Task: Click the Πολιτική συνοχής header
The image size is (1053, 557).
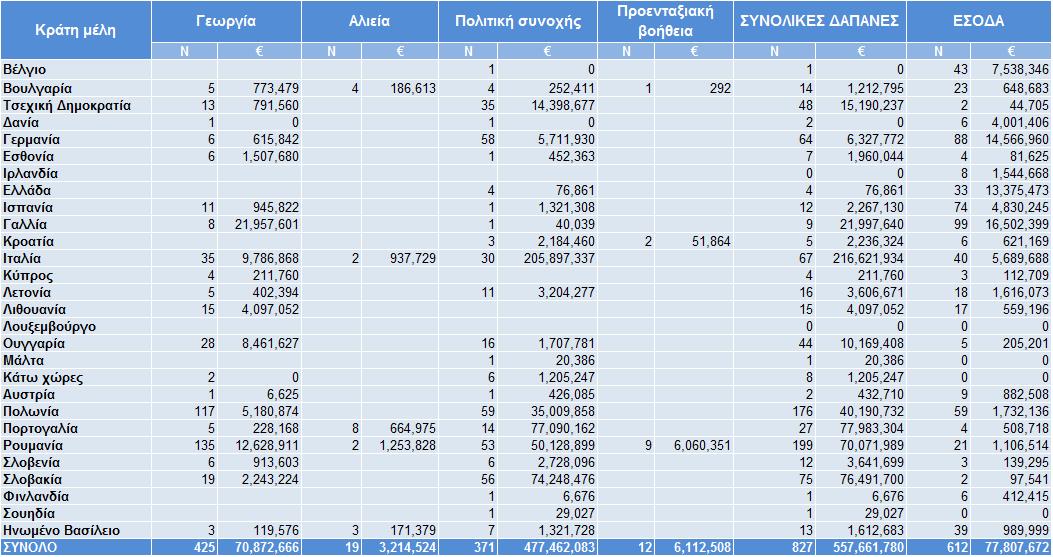Action: [x=518, y=22]
